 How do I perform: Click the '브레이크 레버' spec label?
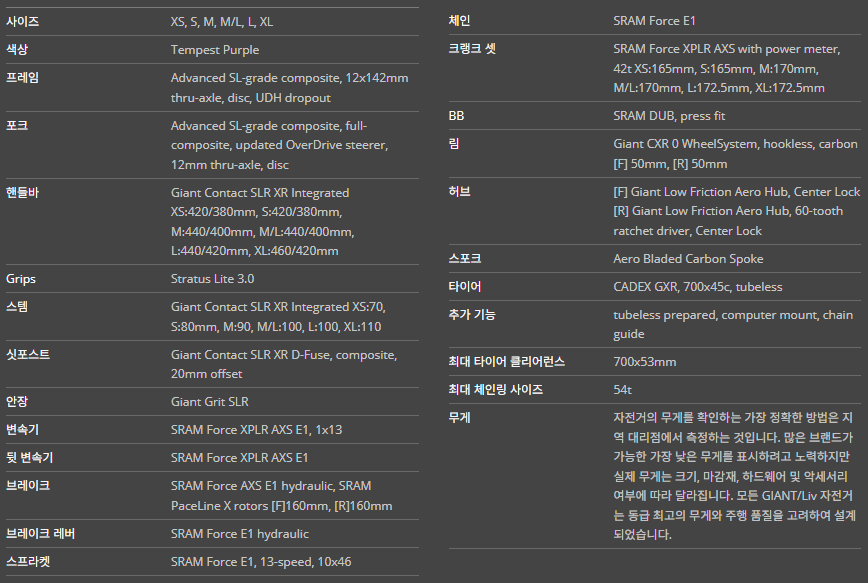(40, 534)
